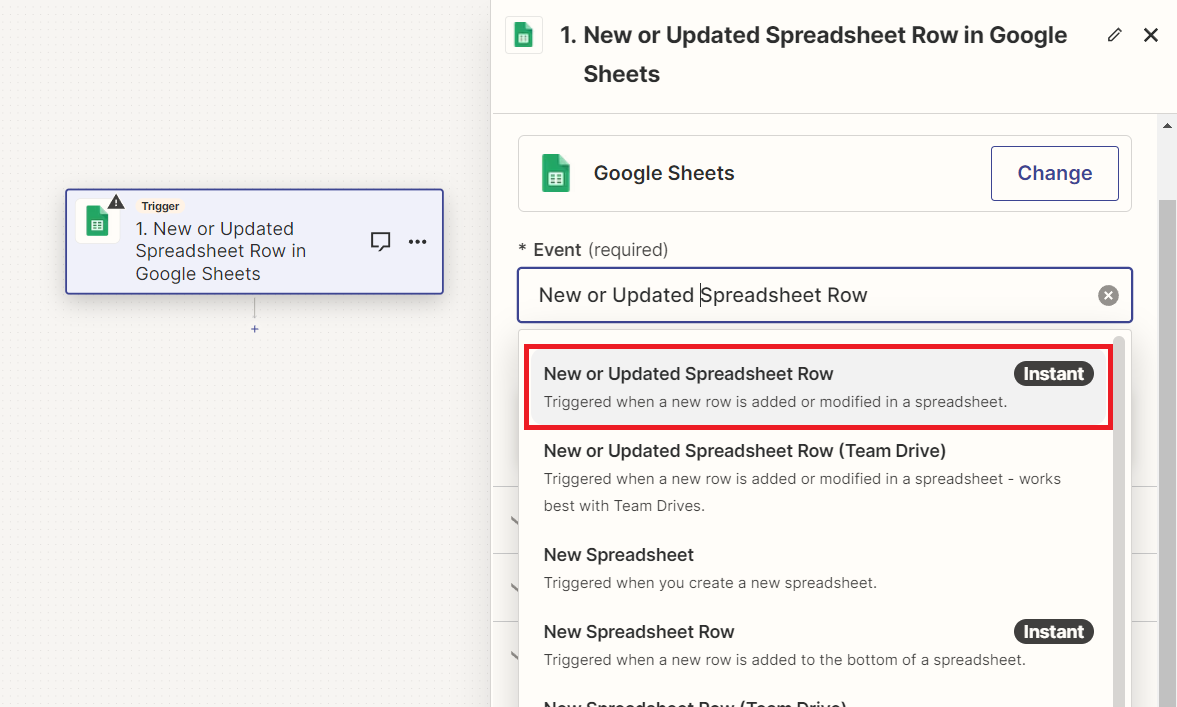Click the Google Sheets icon on the trigger node
This screenshot has height=707, width=1177.
click(x=97, y=221)
